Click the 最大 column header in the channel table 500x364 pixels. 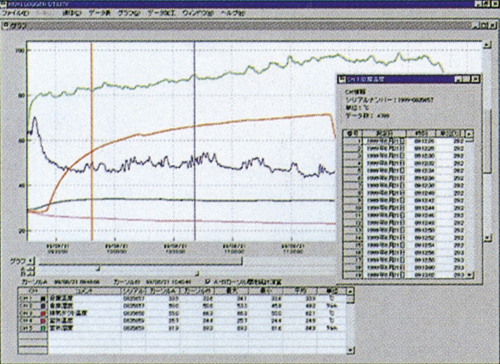point(232,291)
